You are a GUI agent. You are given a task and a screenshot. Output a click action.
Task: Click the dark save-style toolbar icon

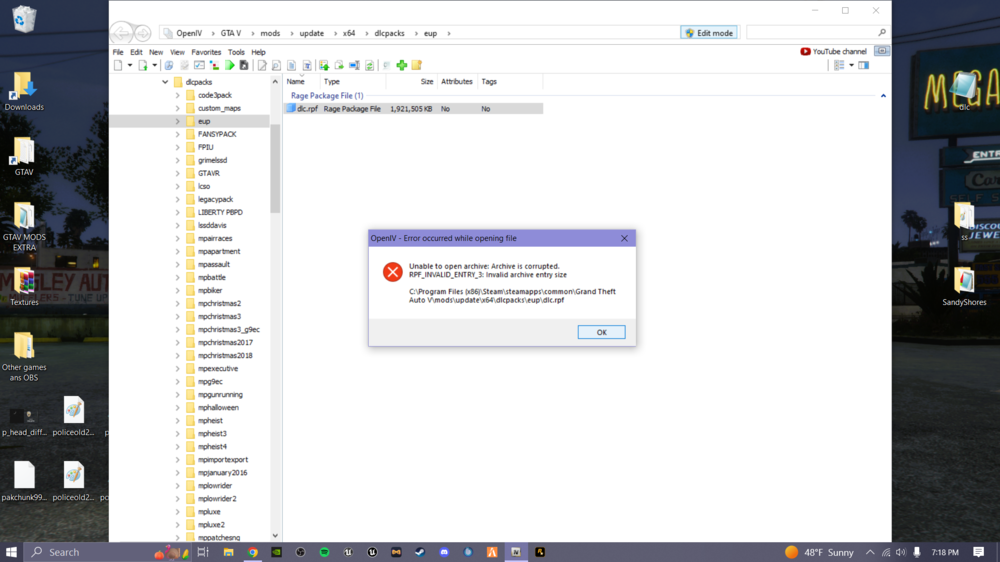pyautogui.click(x=244, y=65)
